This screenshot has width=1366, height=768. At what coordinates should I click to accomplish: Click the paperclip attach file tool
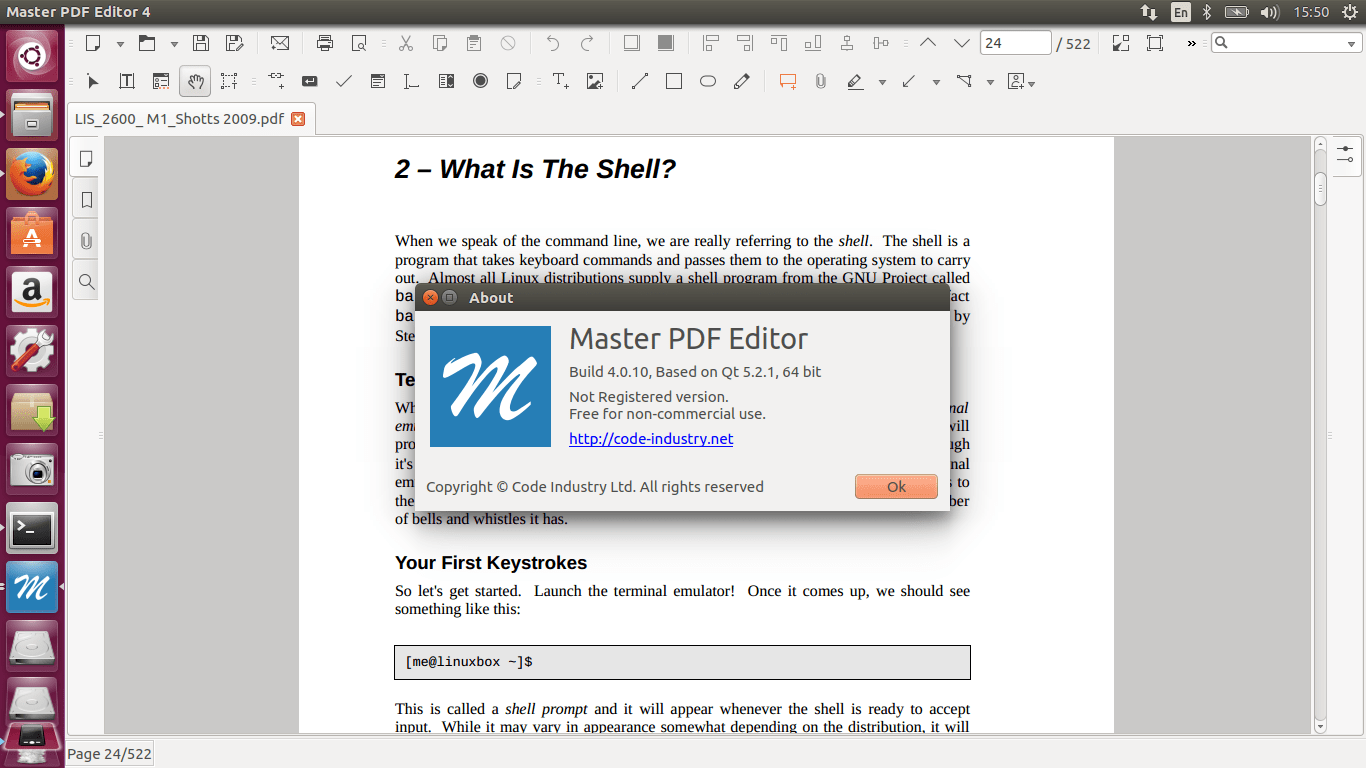click(x=821, y=81)
